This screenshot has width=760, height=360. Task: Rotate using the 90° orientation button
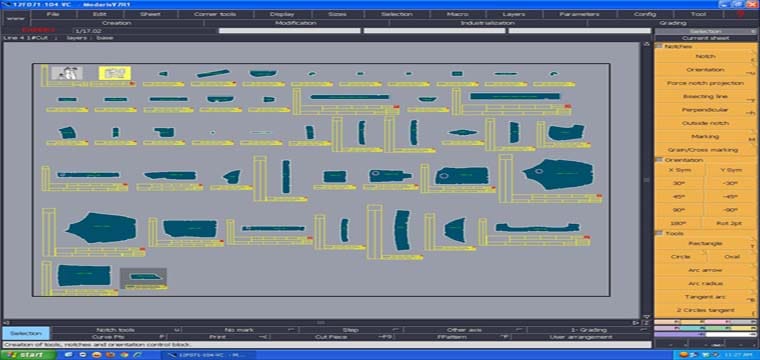tap(680, 210)
